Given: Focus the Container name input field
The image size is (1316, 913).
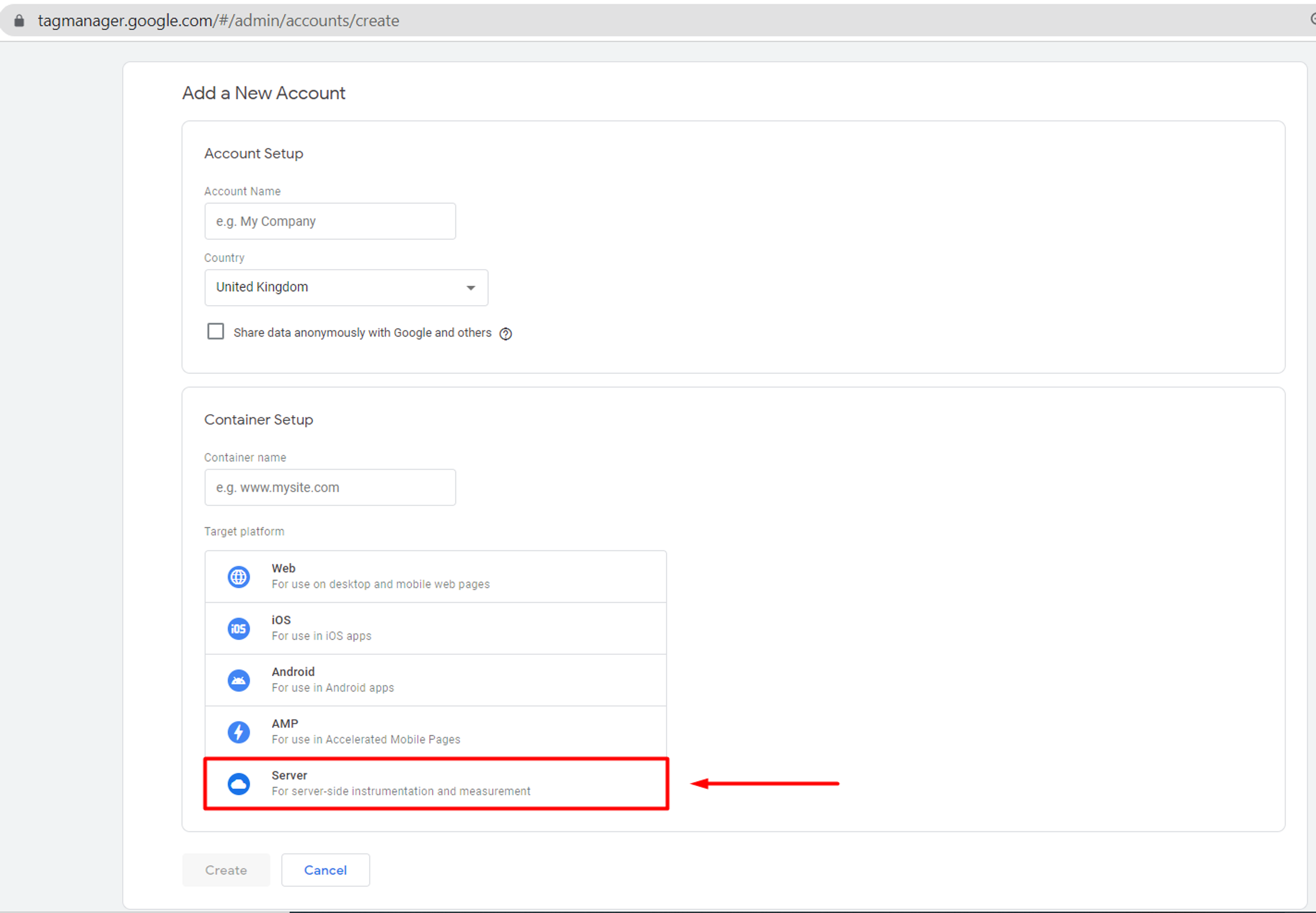Looking at the screenshot, I should coord(330,488).
